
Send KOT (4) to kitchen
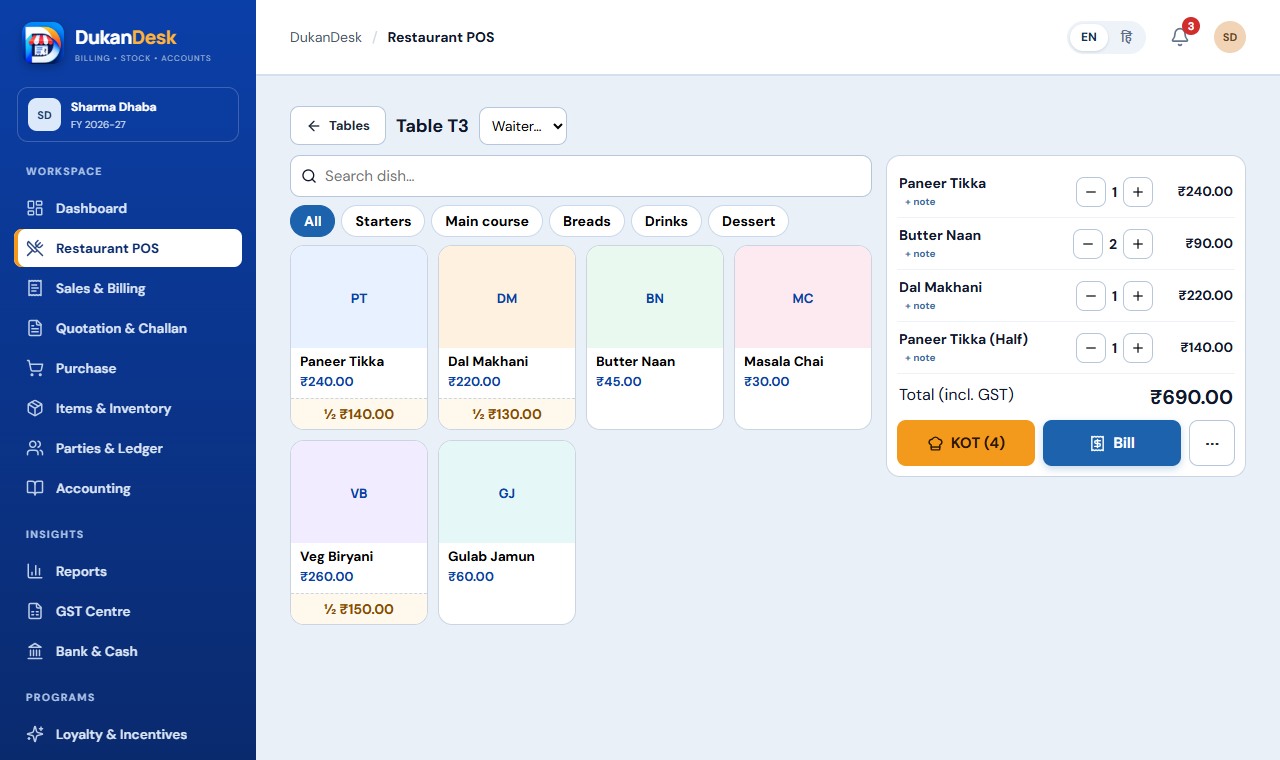(x=966, y=443)
